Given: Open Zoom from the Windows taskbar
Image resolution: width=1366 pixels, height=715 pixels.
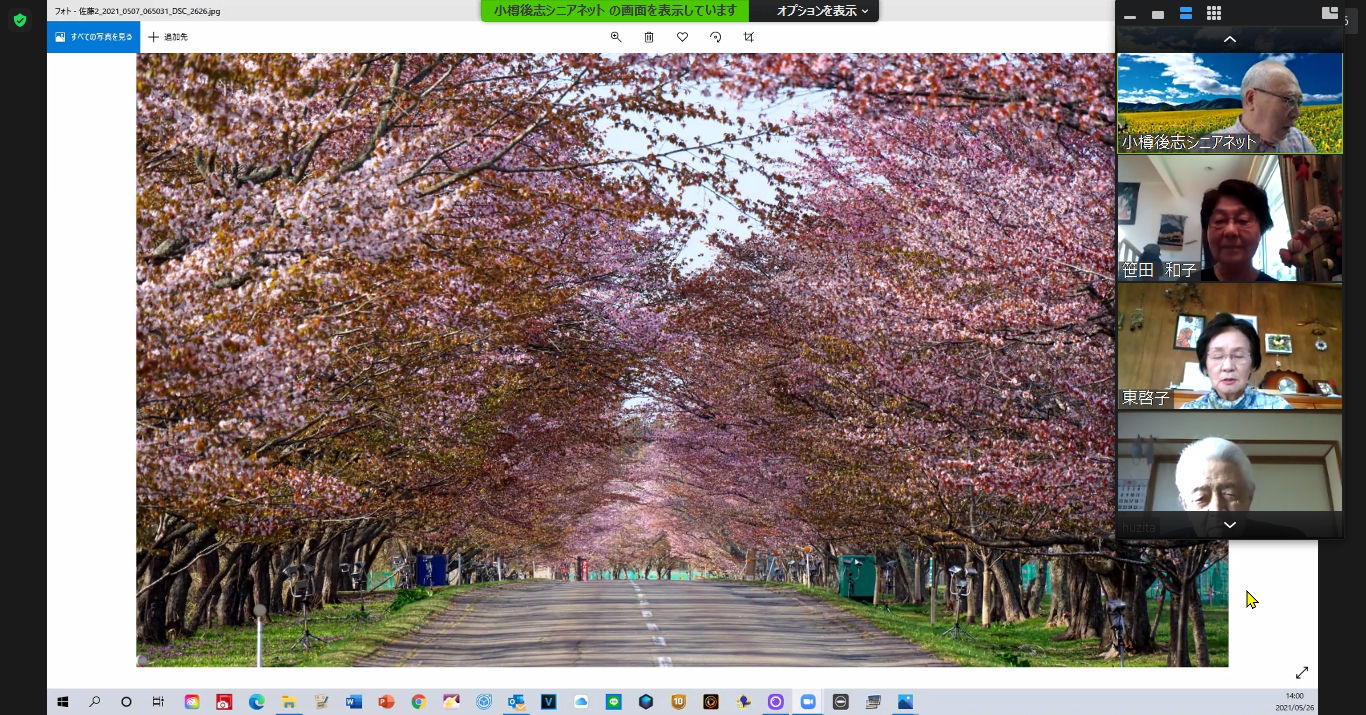Looking at the screenshot, I should (x=808, y=702).
